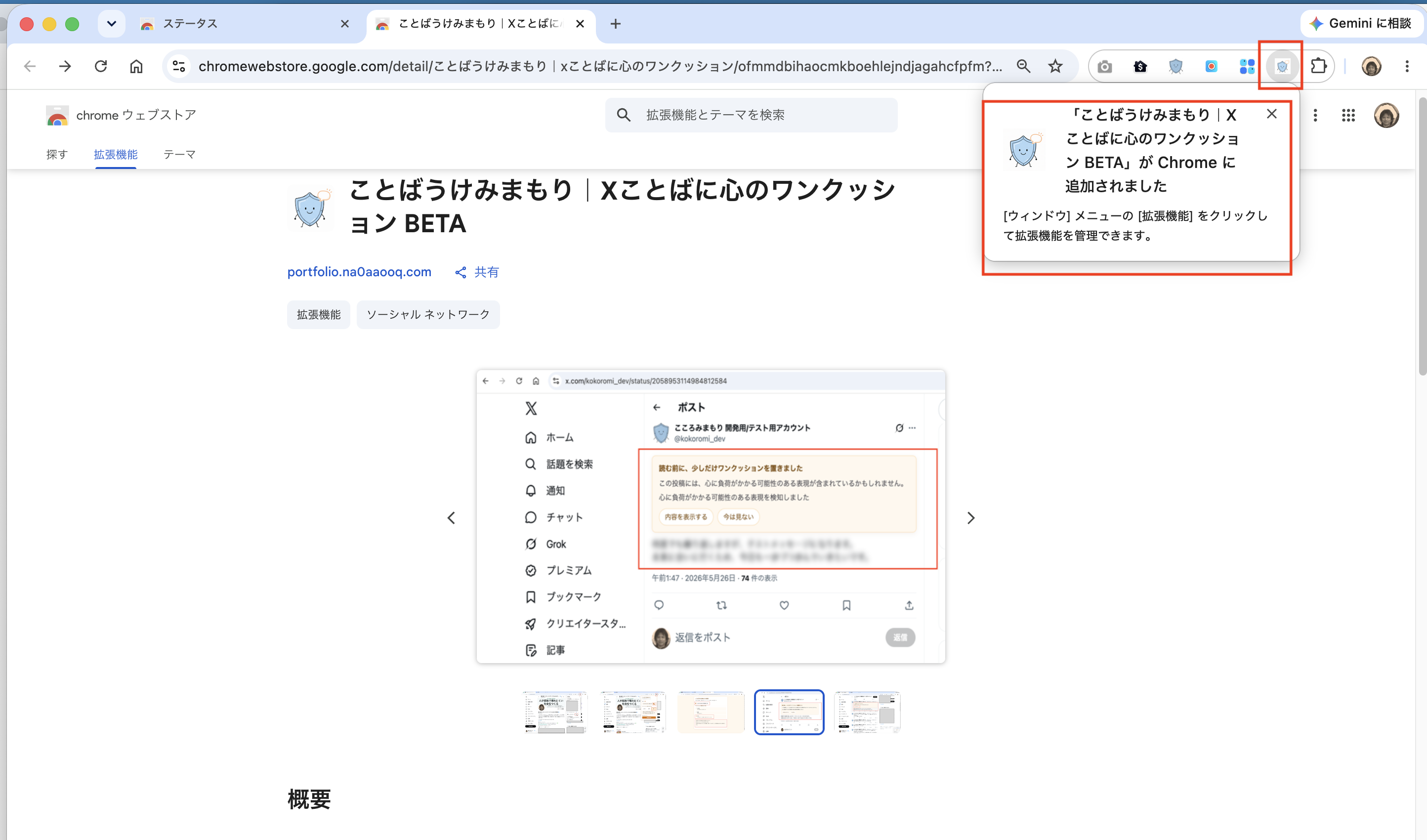
Task: Open the newly added ことばうけみまもり extension icon
Action: tap(1282, 67)
